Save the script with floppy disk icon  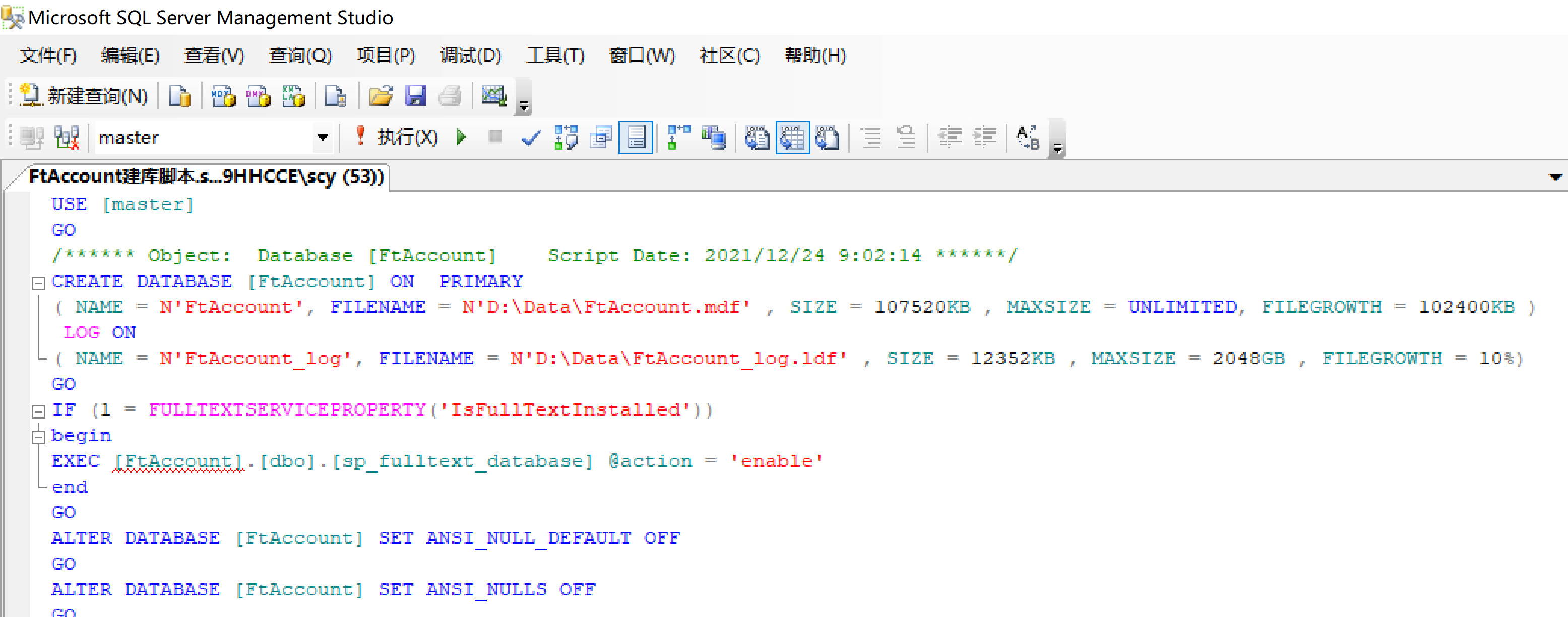click(416, 96)
